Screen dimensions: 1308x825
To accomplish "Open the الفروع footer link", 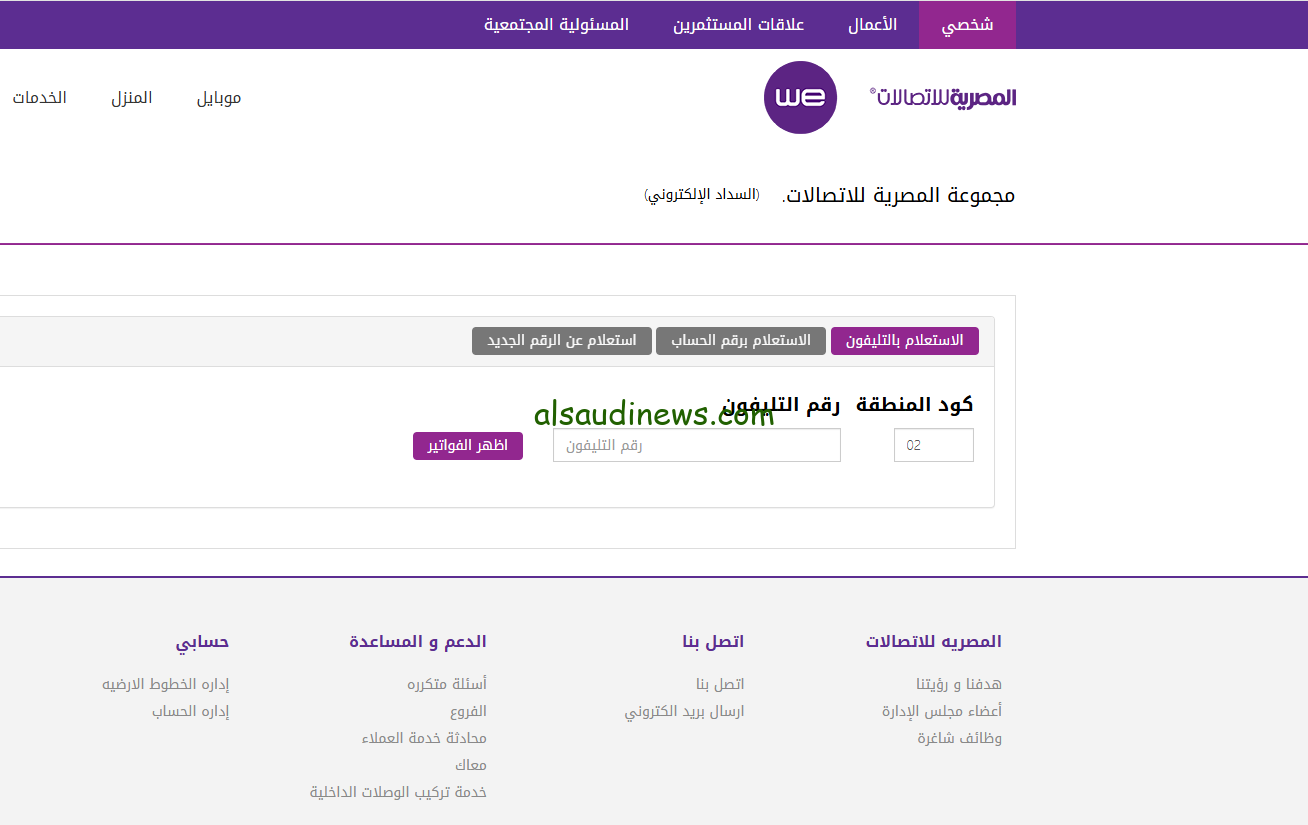I will 468,711.
